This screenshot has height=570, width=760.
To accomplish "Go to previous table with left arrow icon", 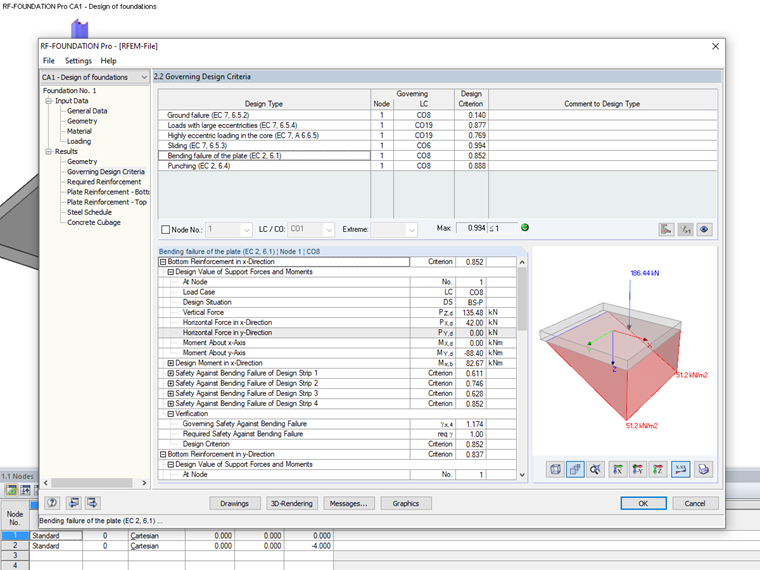I will [x=74, y=503].
